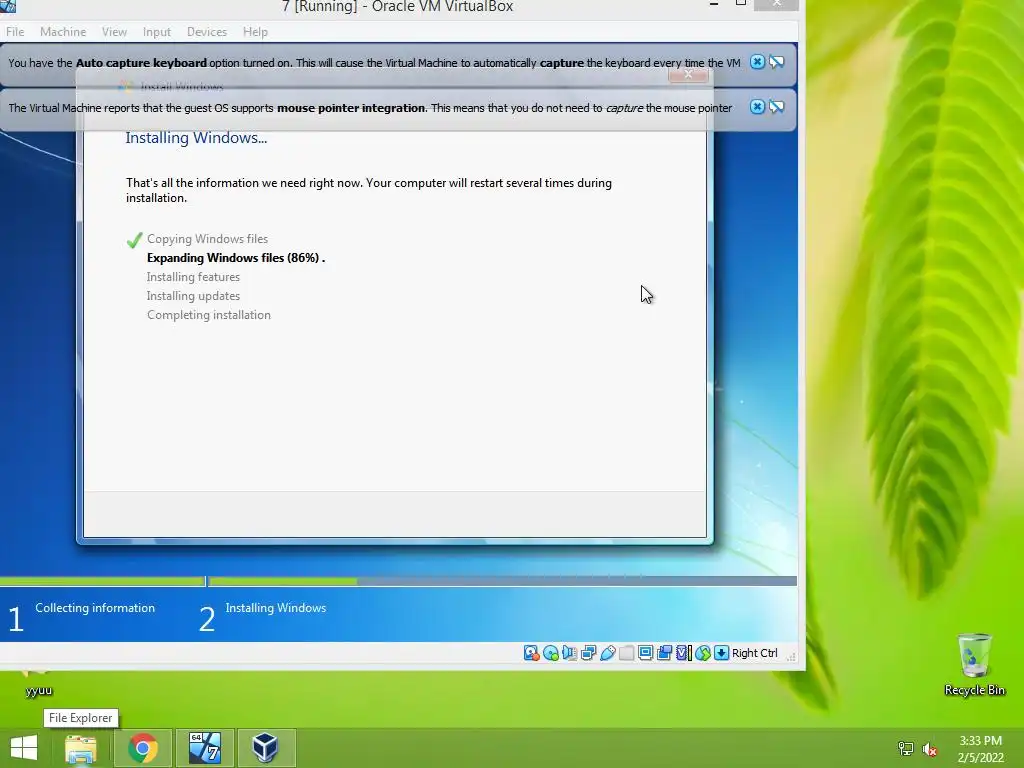Suppress future mouse pointer integration messages
Screen dimensions: 1024x768
pos(776,107)
